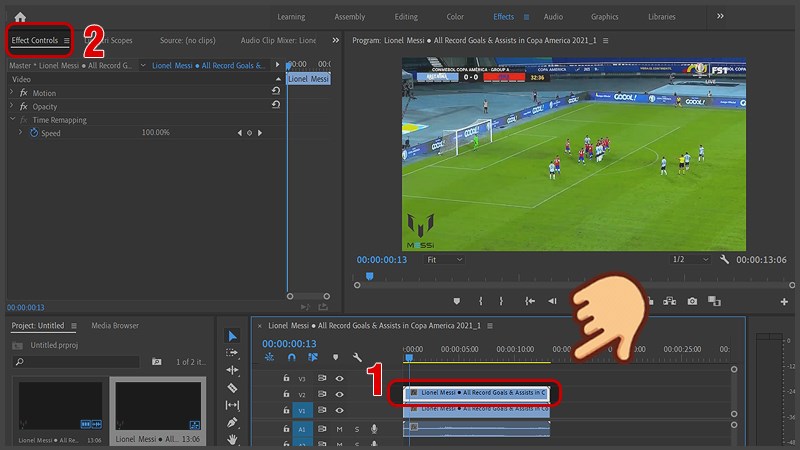Switch to the Editing workspace

coord(406,17)
